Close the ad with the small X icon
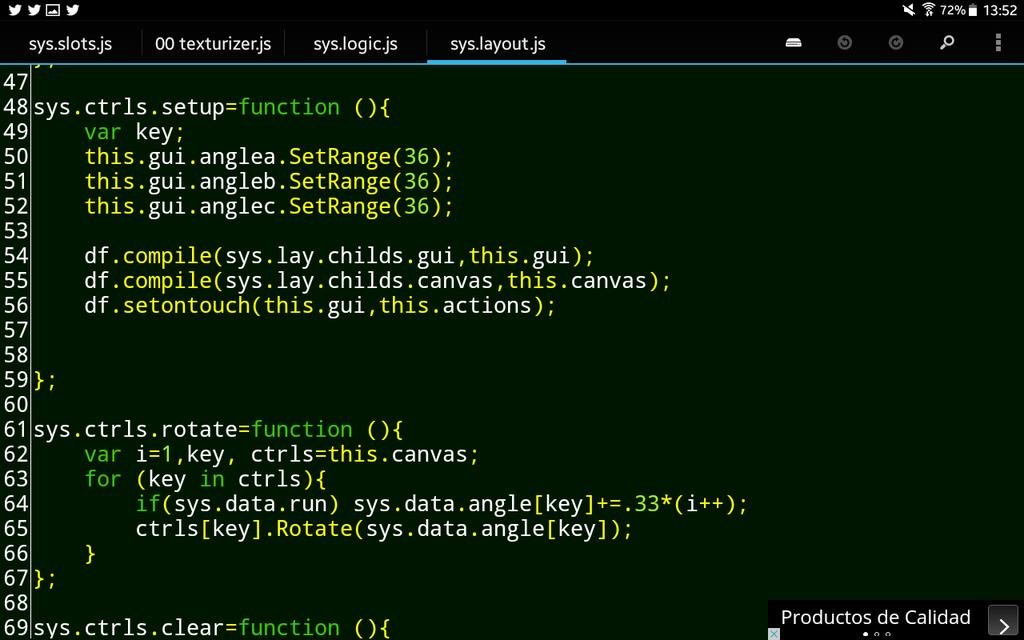The height and width of the screenshot is (640, 1024). point(774,633)
